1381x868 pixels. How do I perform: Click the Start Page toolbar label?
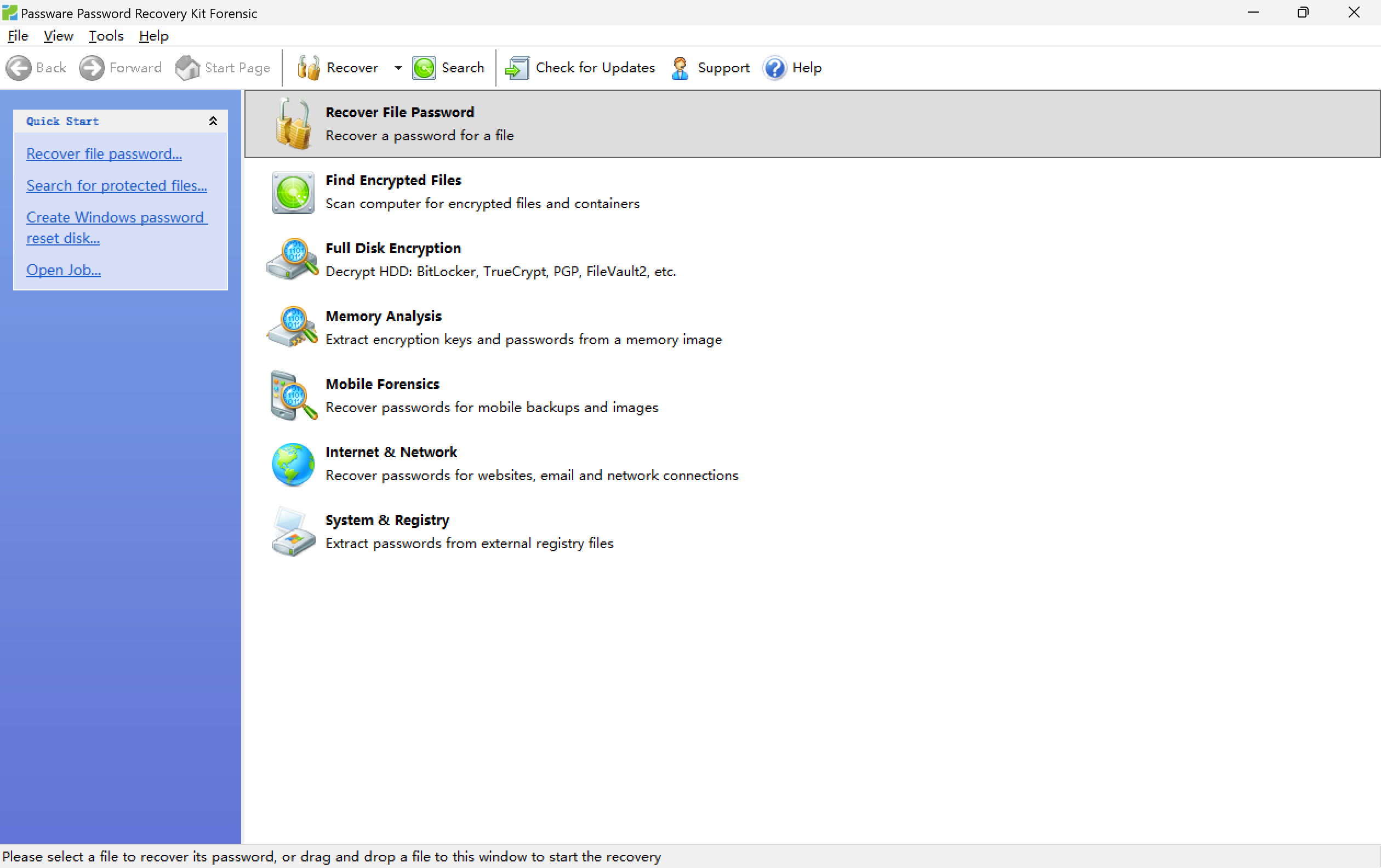pyautogui.click(x=237, y=67)
